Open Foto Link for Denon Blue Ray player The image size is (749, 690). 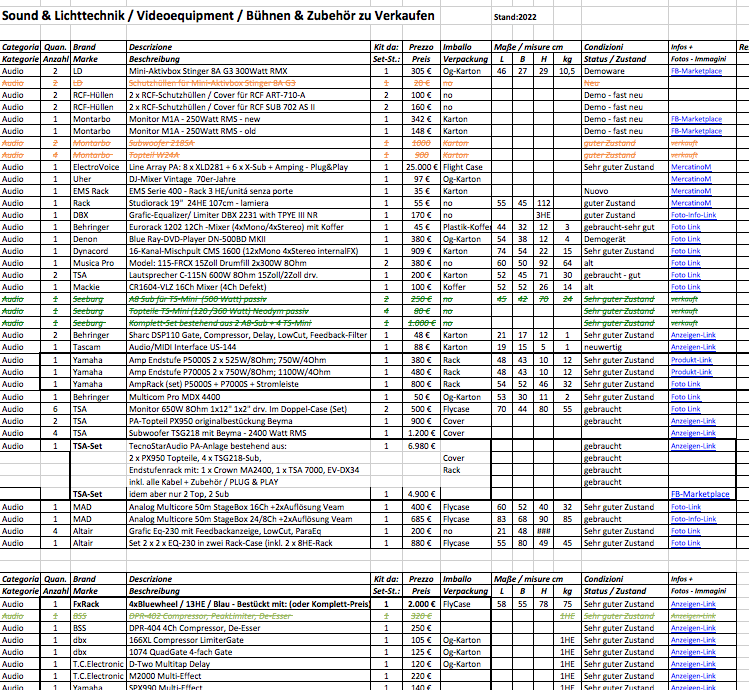click(x=685, y=239)
